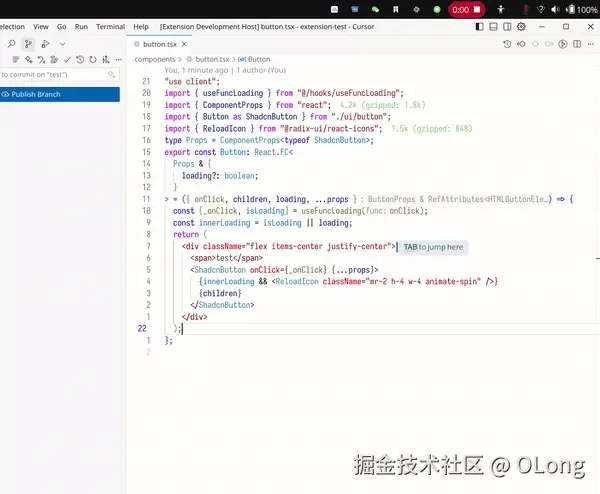Expand hidden activity bar views chevron
Image resolution: width=600 pixels, height=494 pixels.
click(x=62, y=44)
